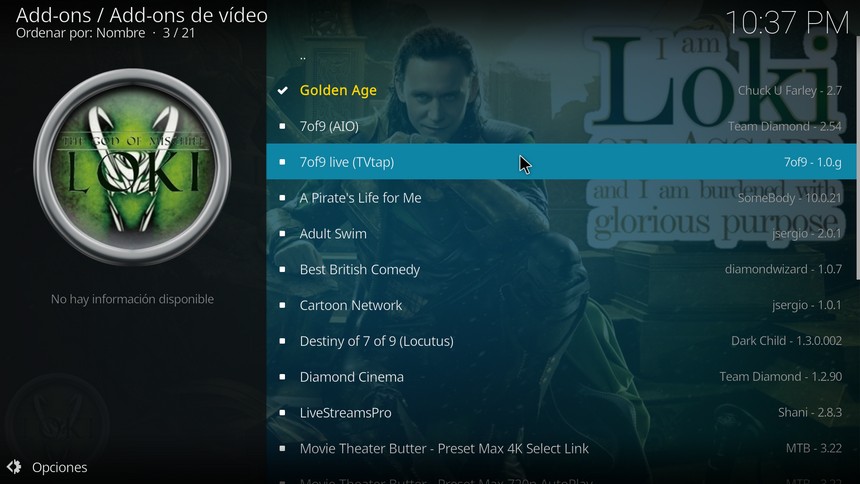The image size is (860, 484).
Task: Click the jsergio - 1.0.1 version text
Action: 806,305
